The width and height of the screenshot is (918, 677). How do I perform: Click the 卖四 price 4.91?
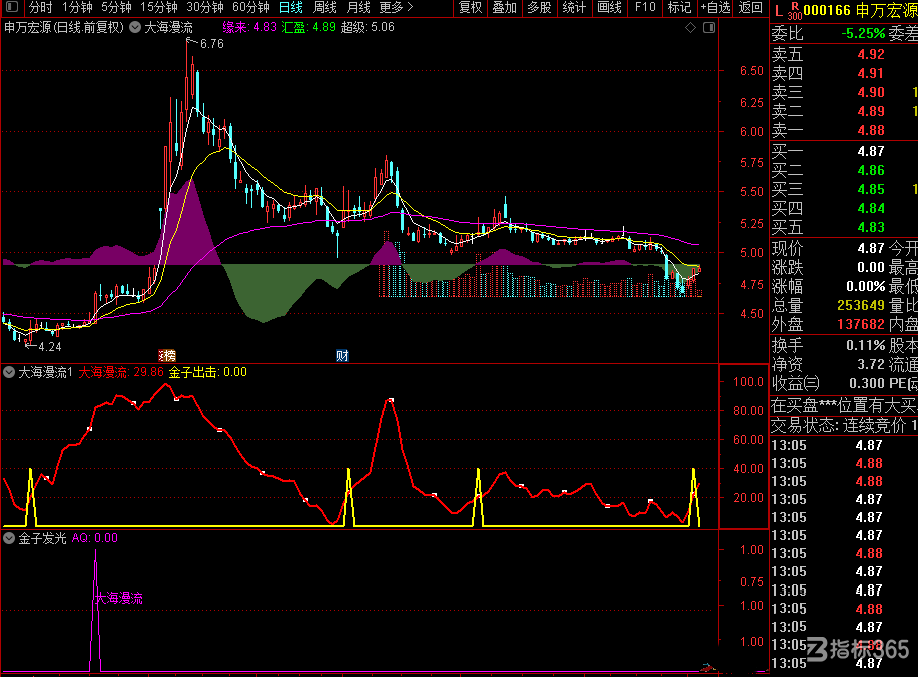click(x=871, y=73)
